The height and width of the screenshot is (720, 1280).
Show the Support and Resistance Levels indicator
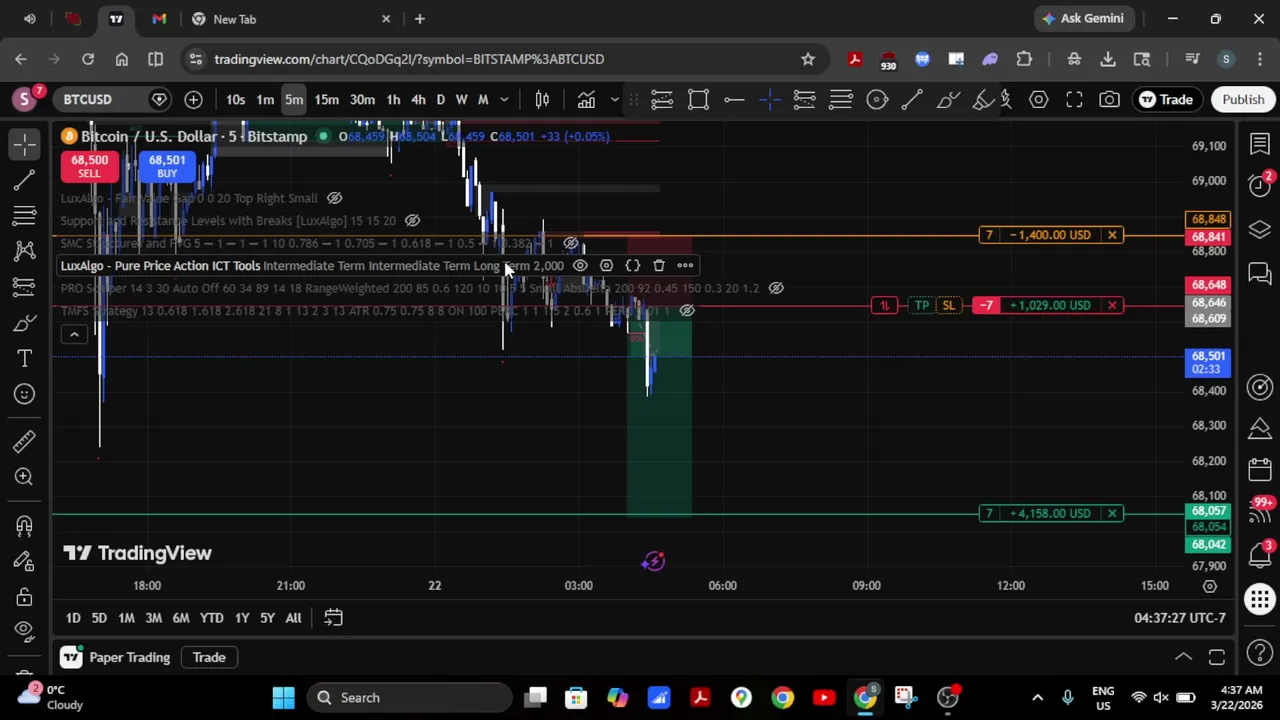click(x=412, y=220)
